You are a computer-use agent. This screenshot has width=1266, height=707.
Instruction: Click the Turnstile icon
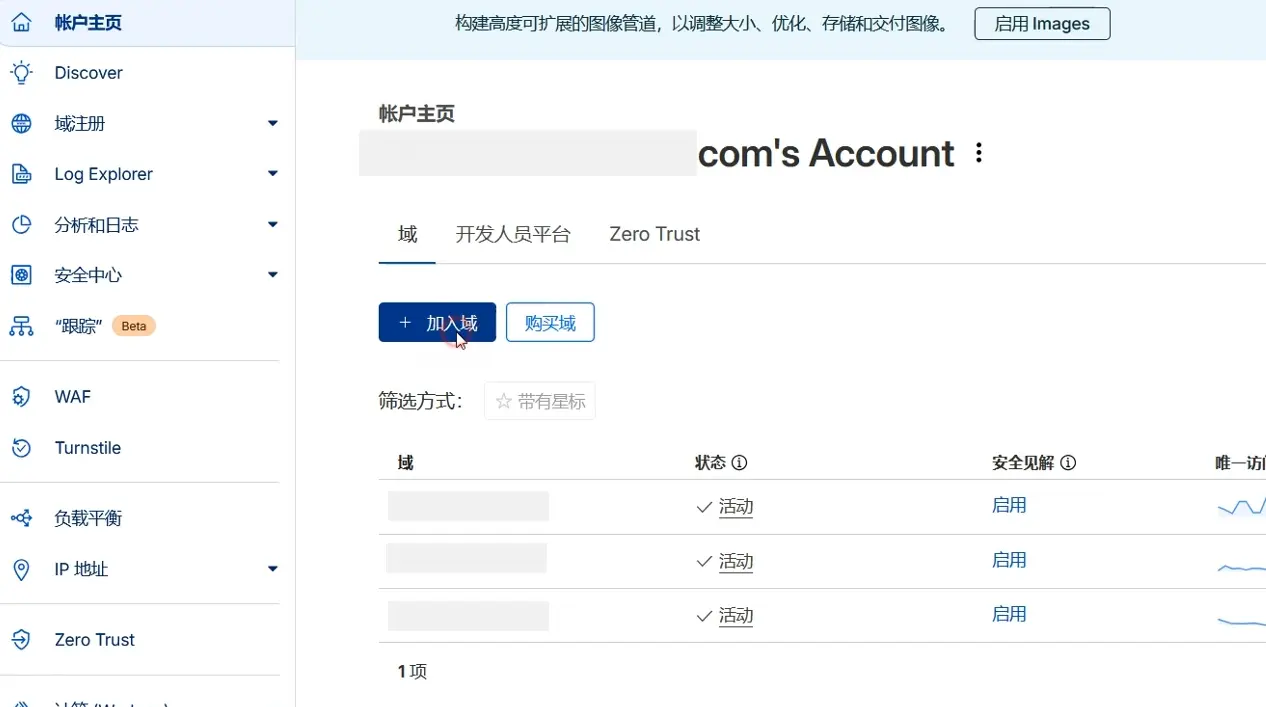click(21, 448)
